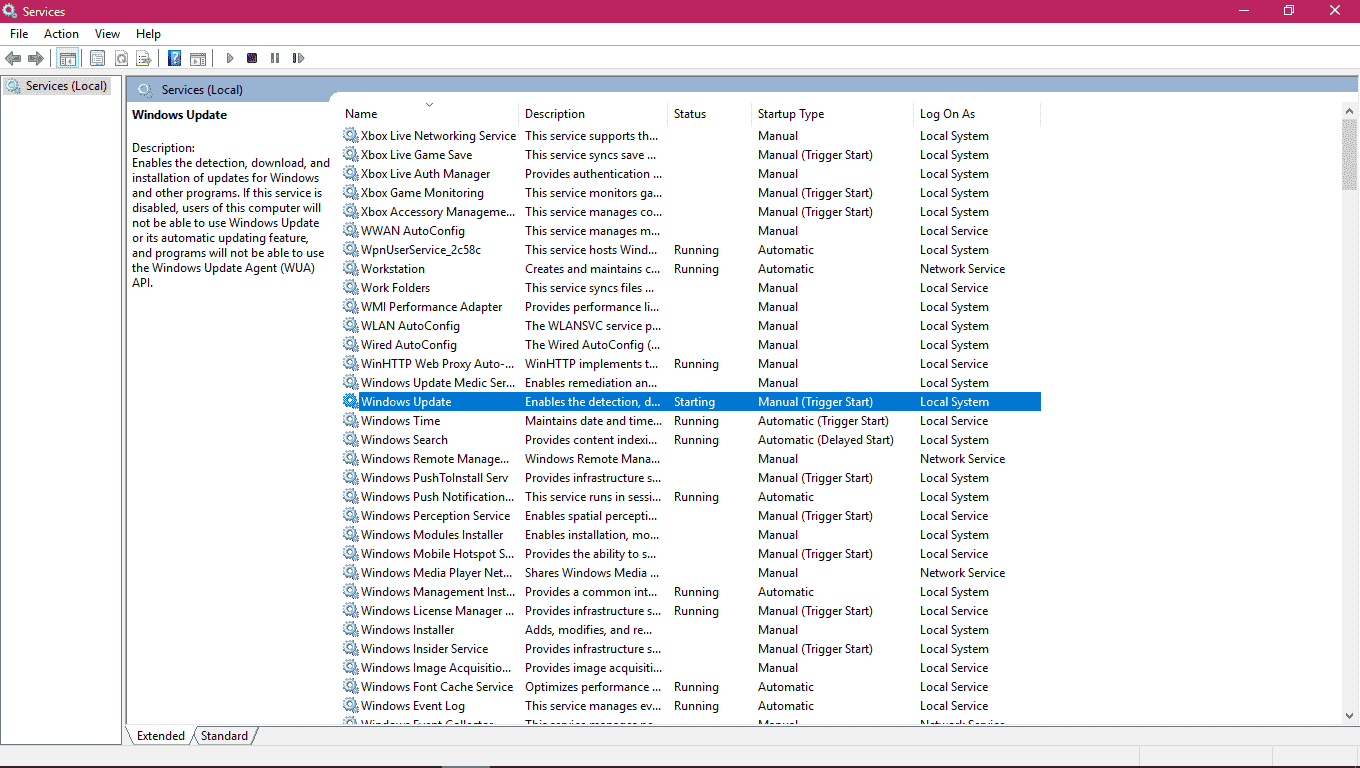Toggle the Show/Hide Action Pane icon
Image resolution: width=1360 pixels, height=768 pixels.
[198, 59]
